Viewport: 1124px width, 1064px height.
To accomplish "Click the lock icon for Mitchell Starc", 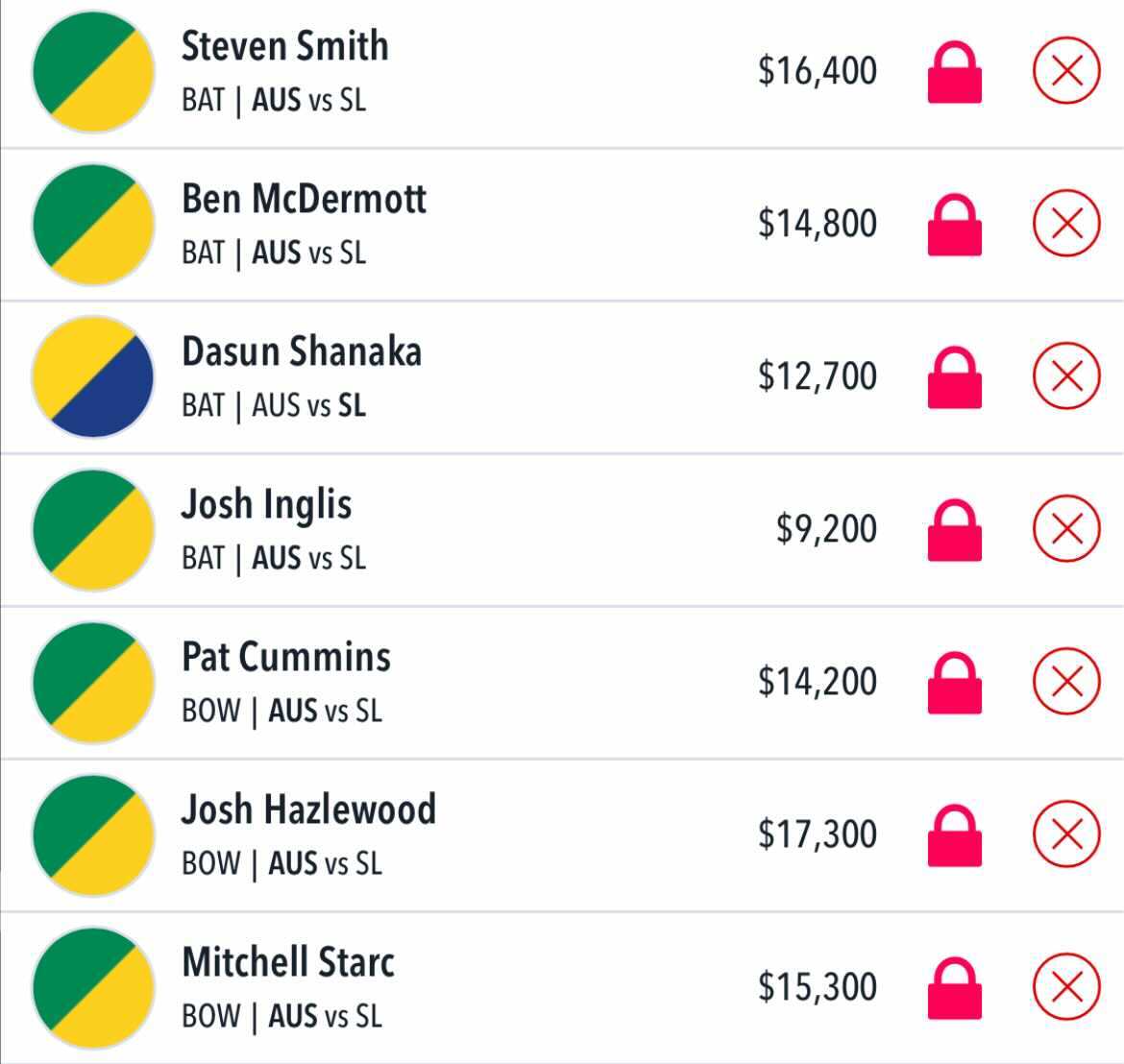I will (x=954, y=988).
